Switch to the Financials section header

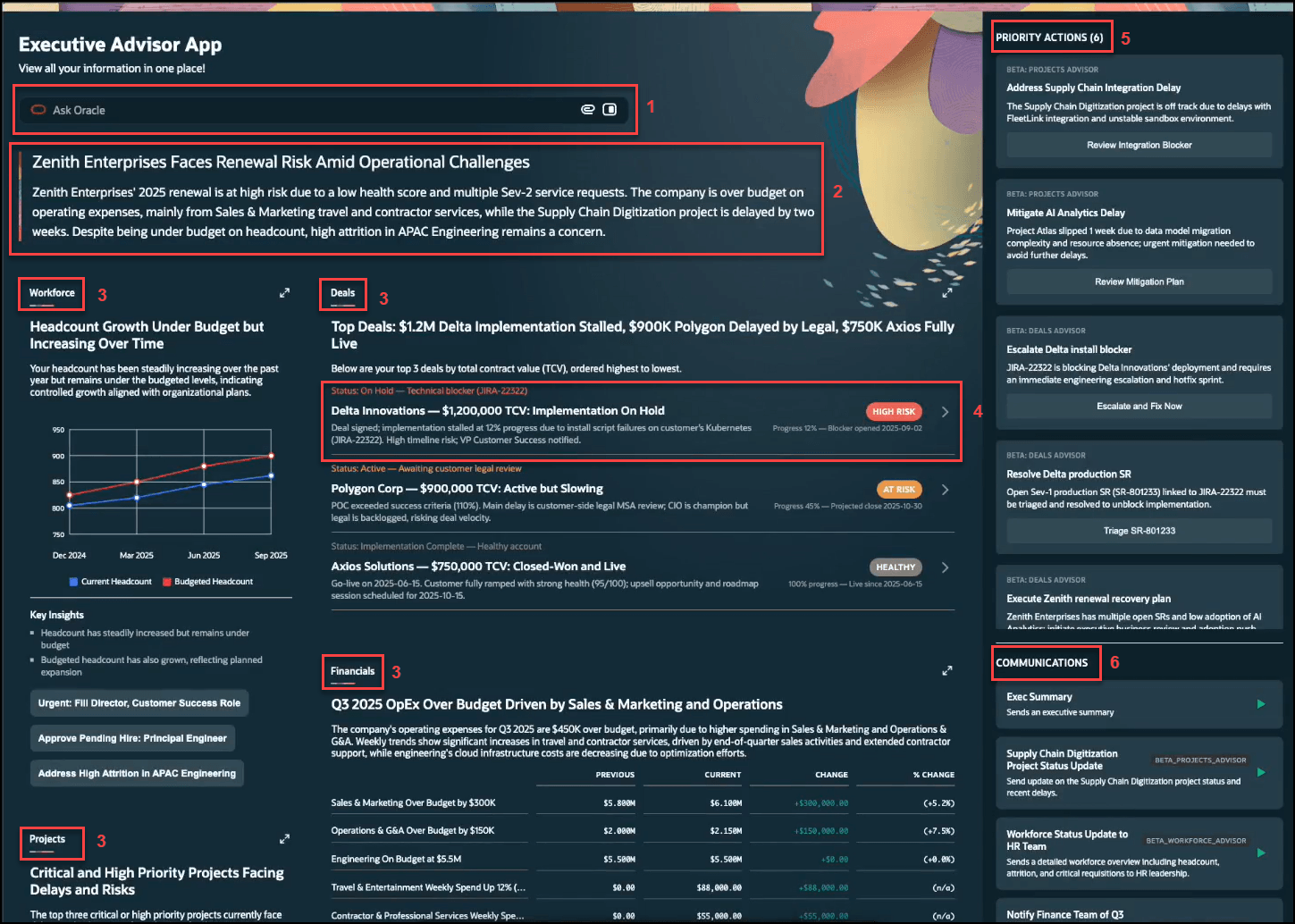pyautogui.click(x=352, y=671)
